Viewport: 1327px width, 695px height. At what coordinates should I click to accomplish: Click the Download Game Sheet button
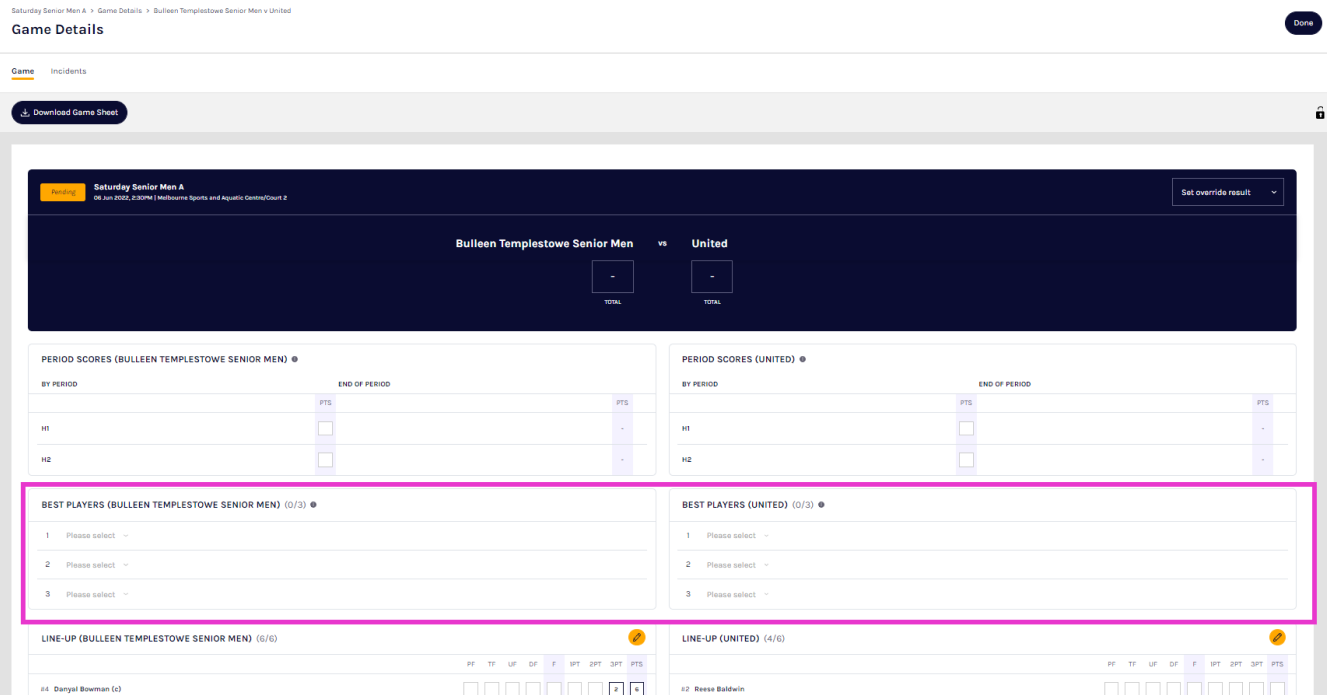pos(69,113)
